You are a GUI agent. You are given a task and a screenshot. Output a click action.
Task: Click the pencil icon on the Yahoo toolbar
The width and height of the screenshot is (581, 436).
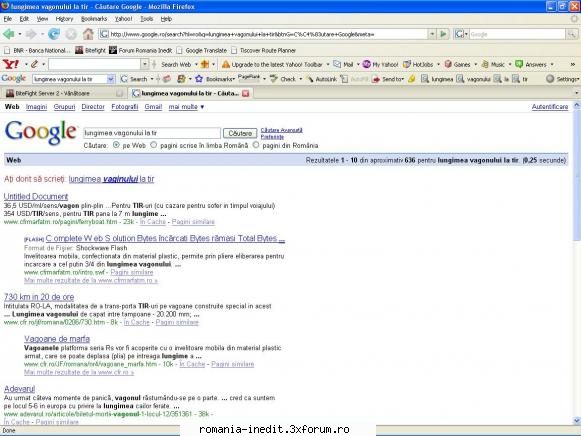point(34,64)
